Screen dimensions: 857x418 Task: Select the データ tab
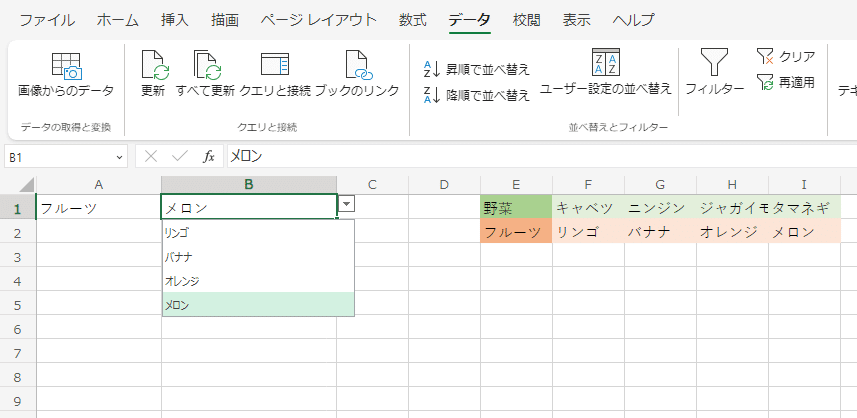pos(469,20)
